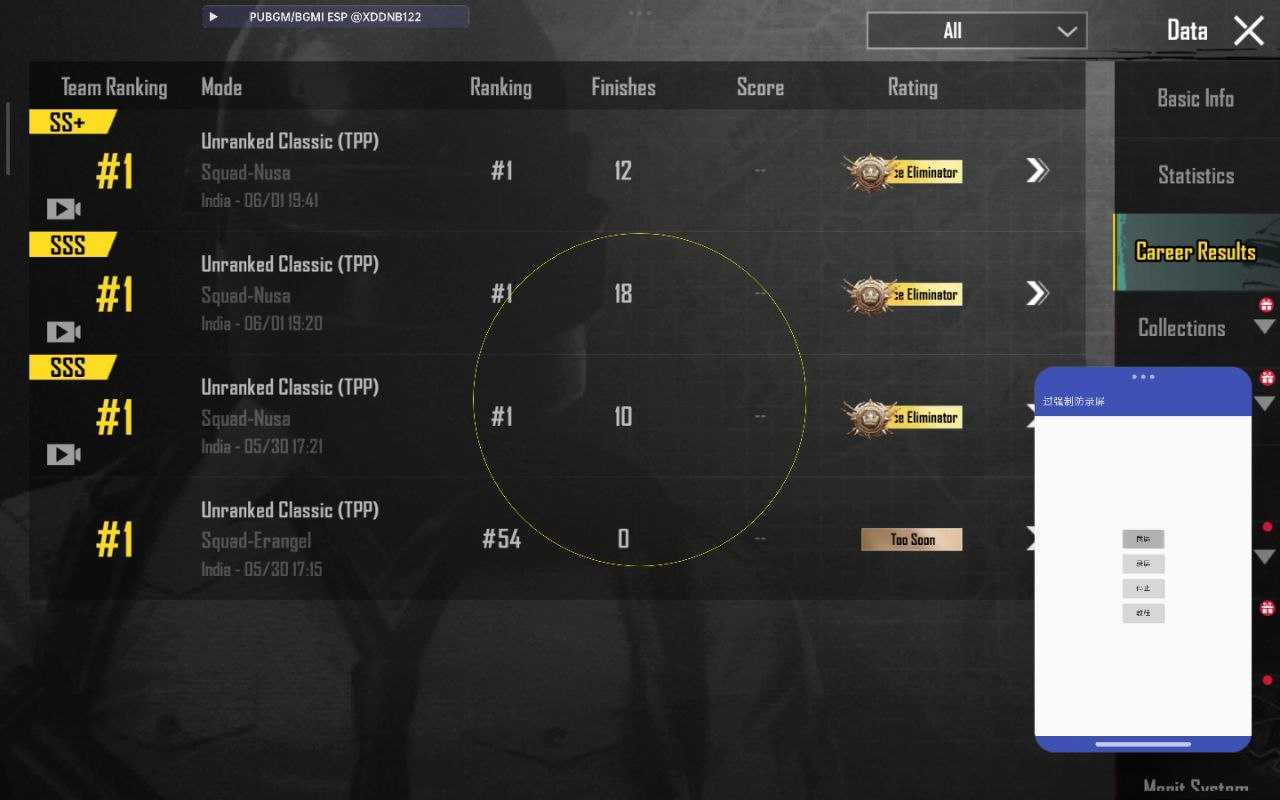Open replay camera icon for 05/30 17:21 match

coord(64,455)
